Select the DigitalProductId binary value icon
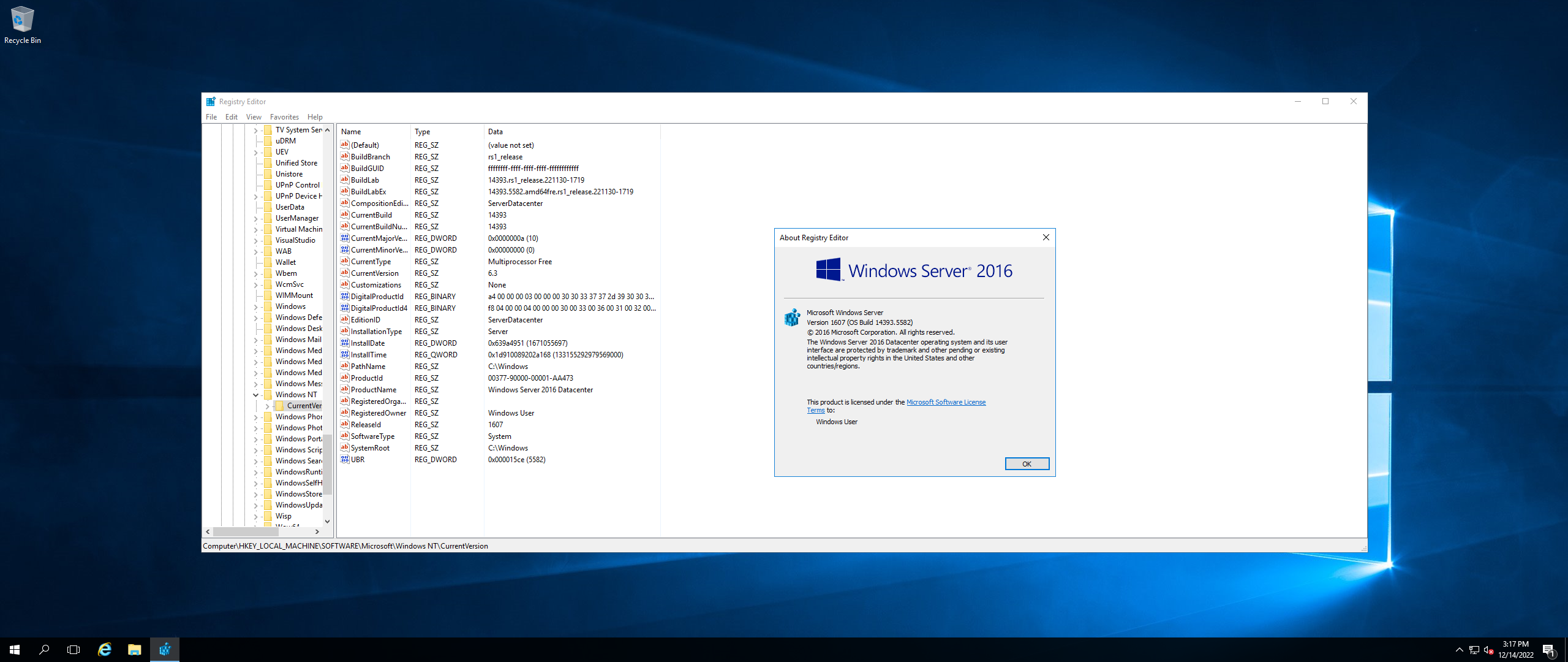The height and width of the screenshot is (662, 1568). tap(345, 297)
